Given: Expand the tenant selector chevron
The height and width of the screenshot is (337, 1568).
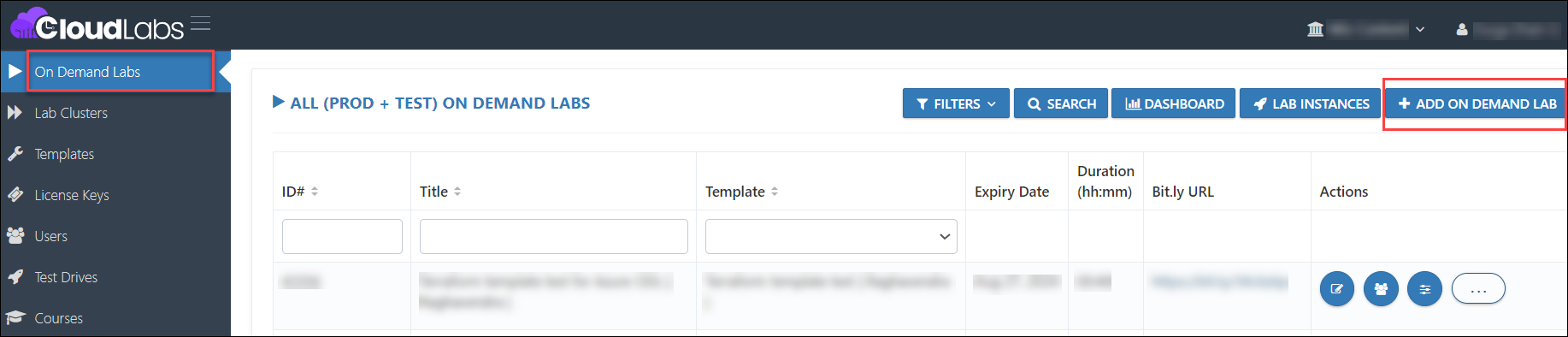Looking at the screenshot, I should pos(1420,29).
